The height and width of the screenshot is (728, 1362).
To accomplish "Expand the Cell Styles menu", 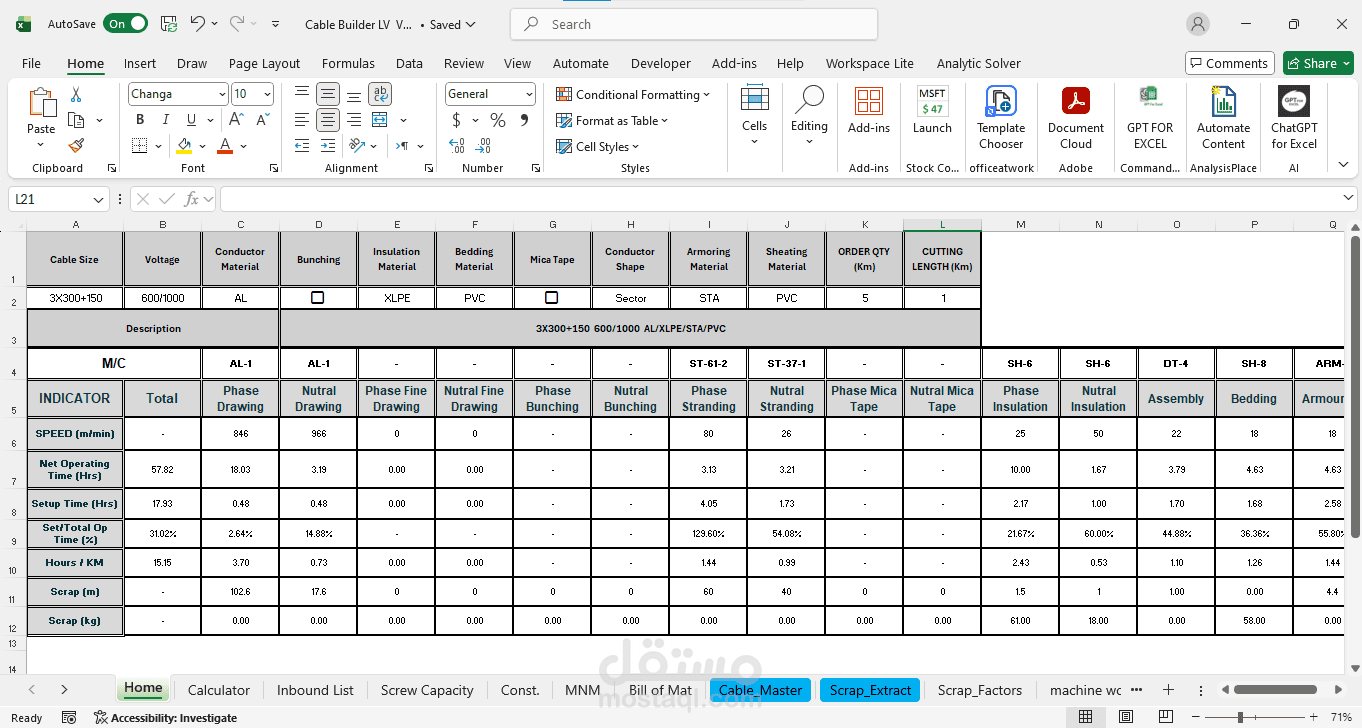I will 598,146.
